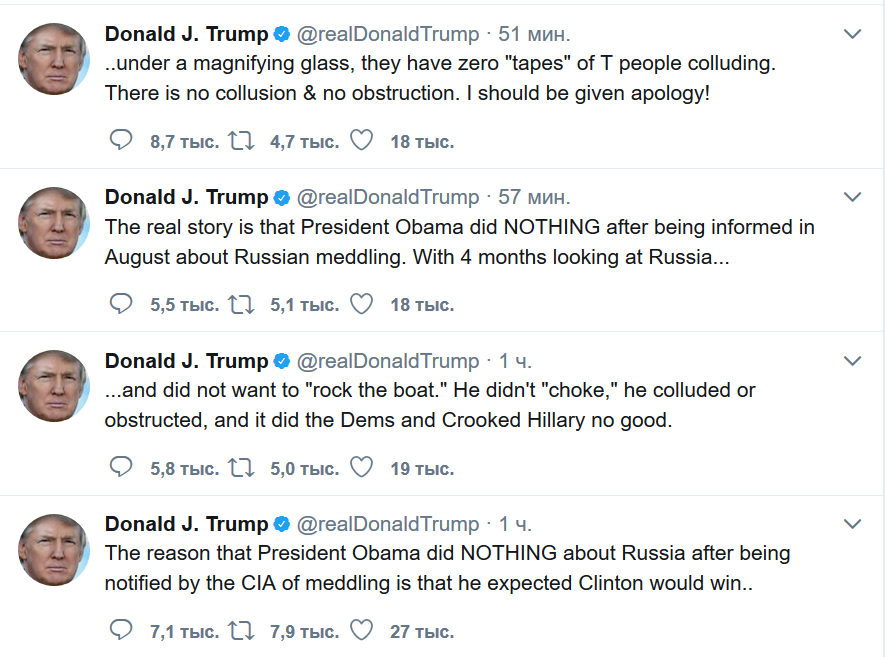
Task: Open the '57 мин.' timestamp link
Action: (x=534, y=197)
